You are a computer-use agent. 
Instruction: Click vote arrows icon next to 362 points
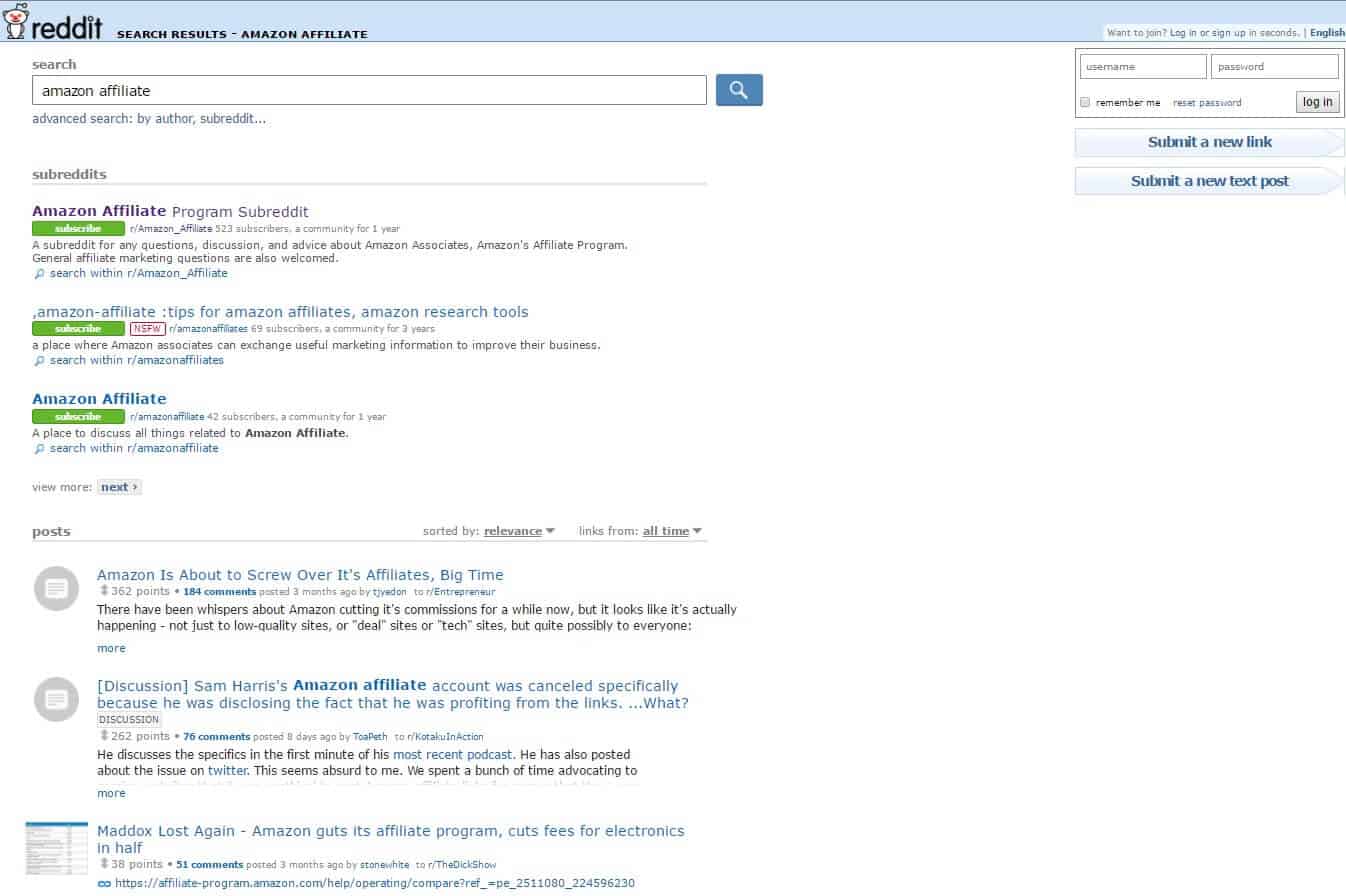[x=103, y=591]
